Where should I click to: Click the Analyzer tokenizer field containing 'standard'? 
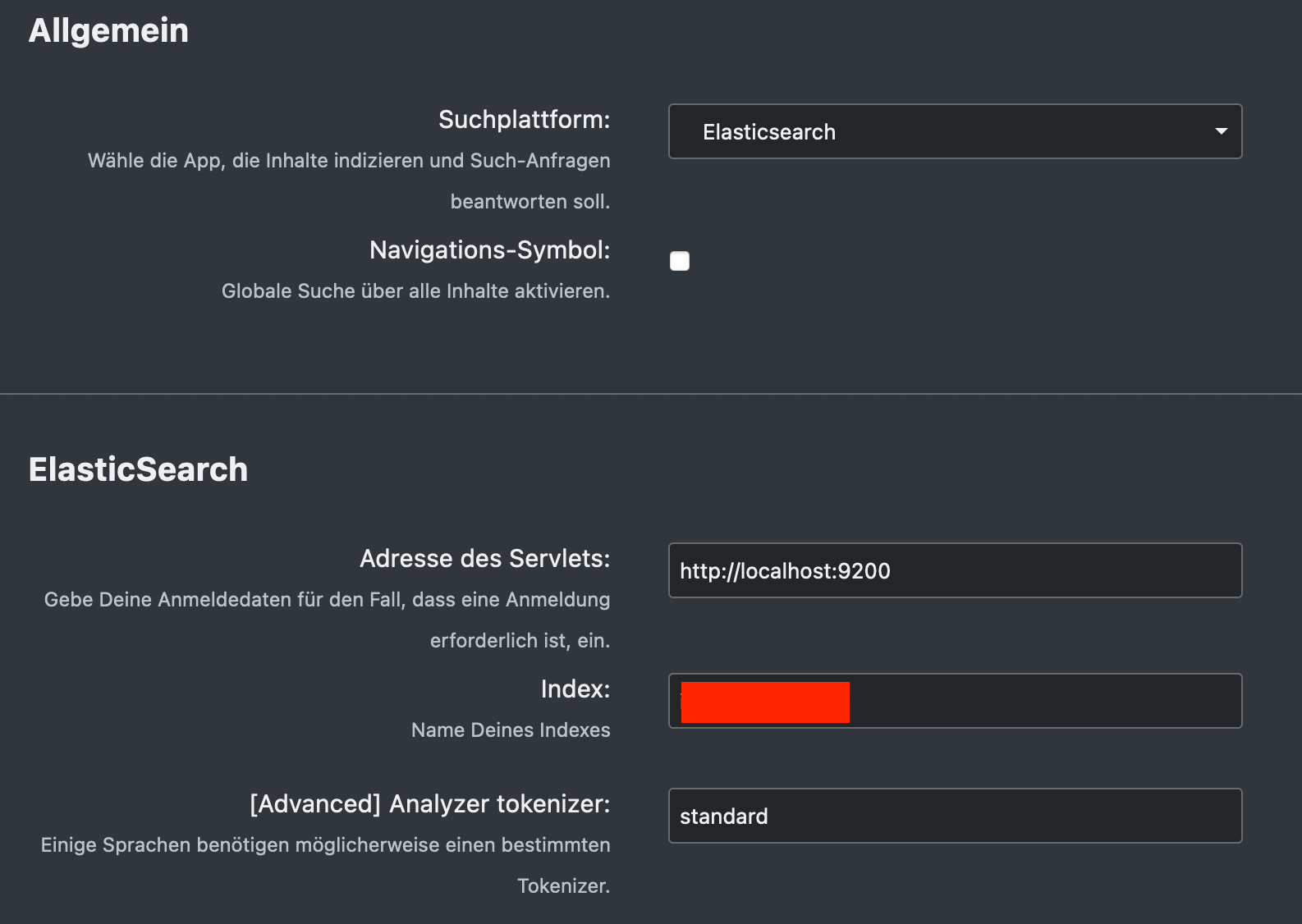954,816
